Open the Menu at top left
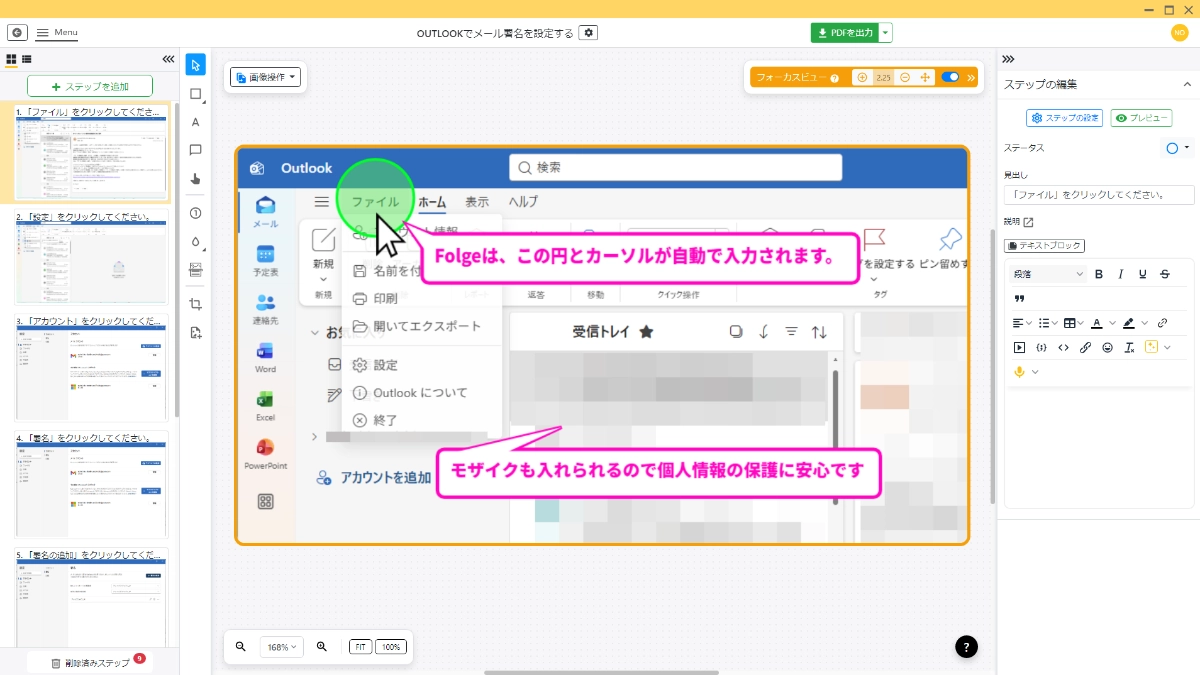Viewport: 1200px width, 675px height. click(59, 33)
